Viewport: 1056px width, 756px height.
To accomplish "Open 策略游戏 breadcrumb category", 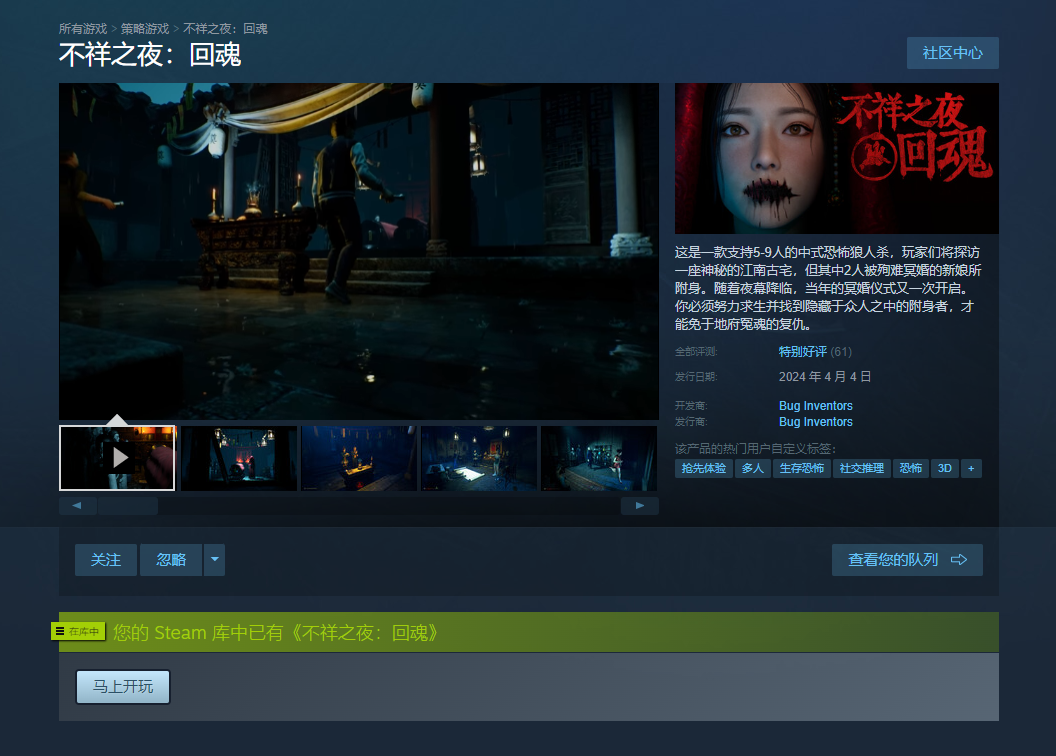I will point(145,29).
